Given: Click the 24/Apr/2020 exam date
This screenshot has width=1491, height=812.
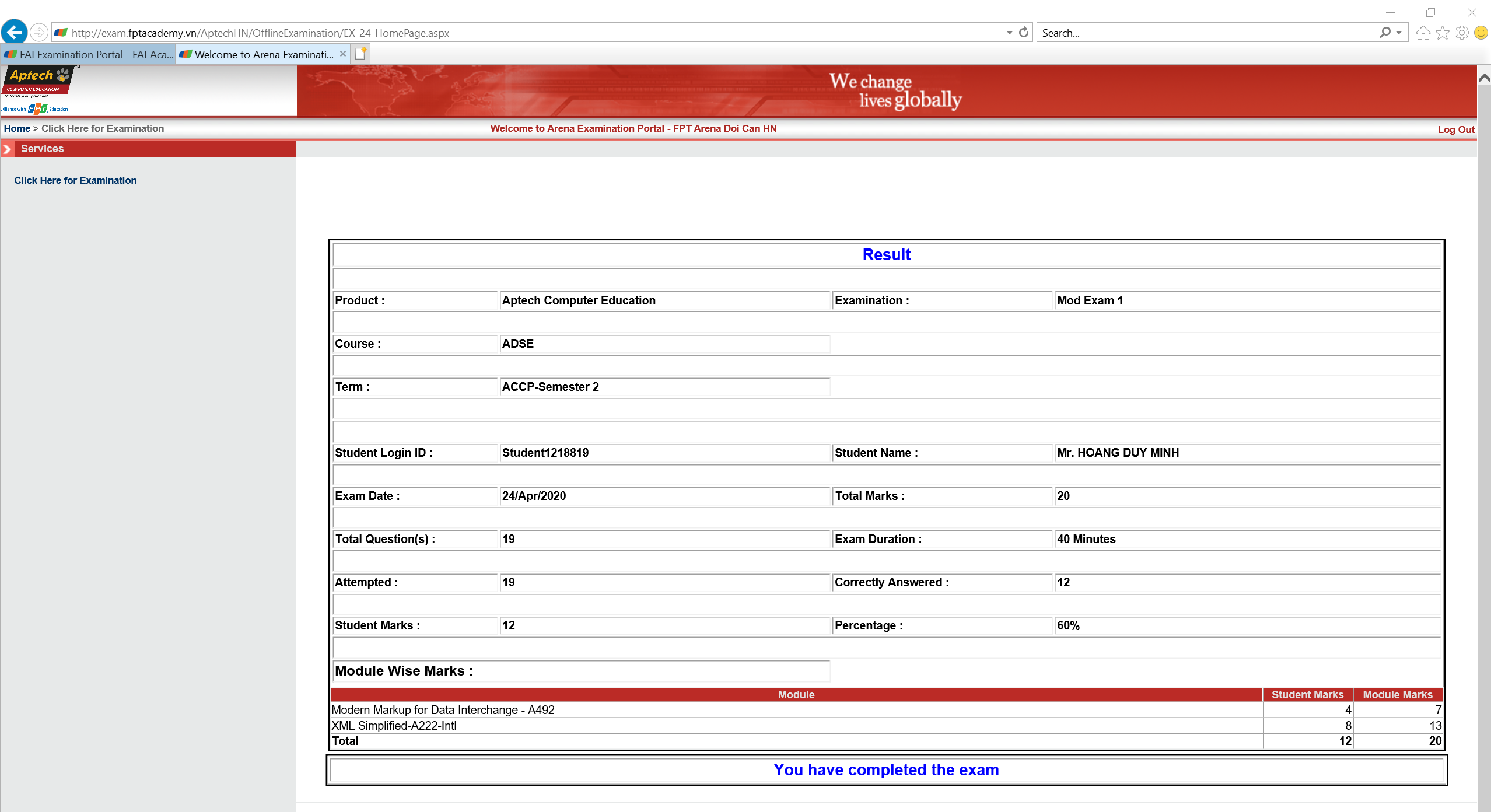Looking at the screenshot, I should (534, 496).
